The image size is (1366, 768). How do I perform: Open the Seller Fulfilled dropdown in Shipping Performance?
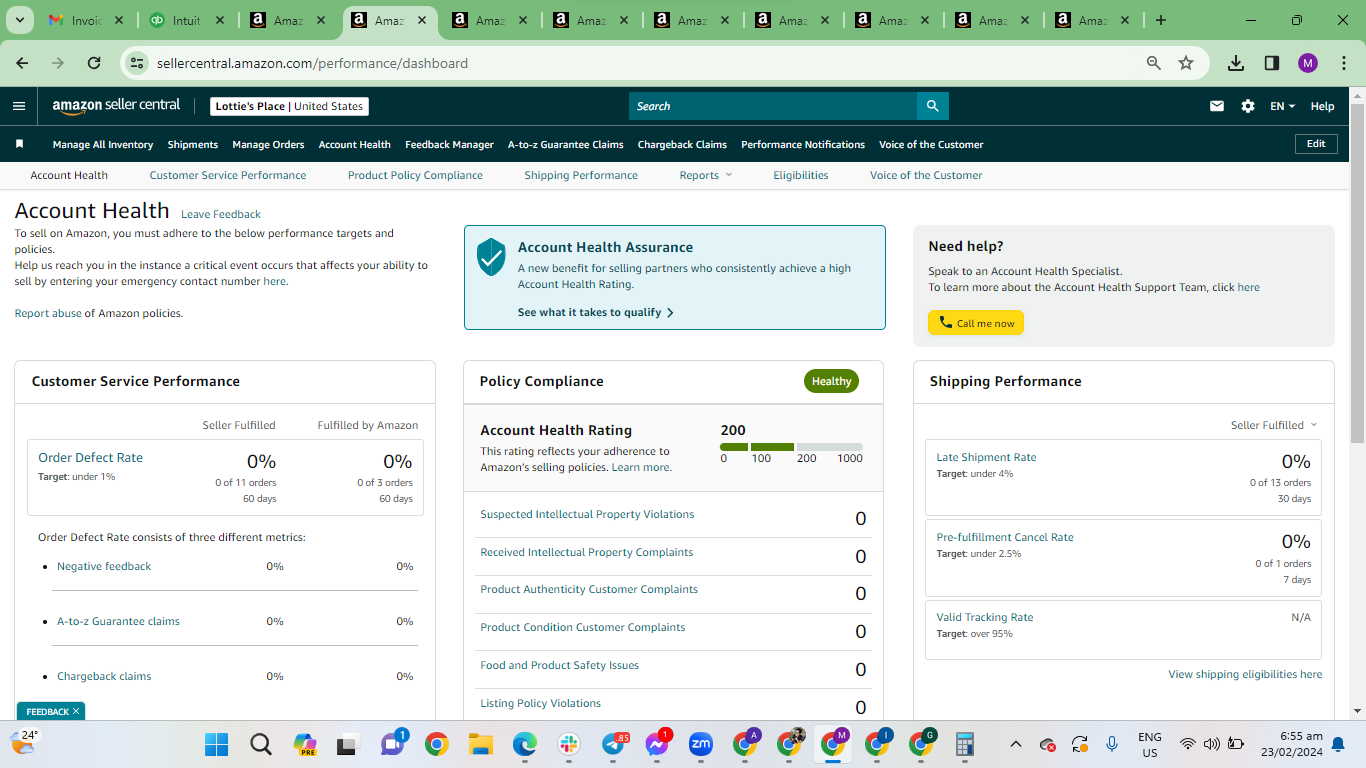click(x=1274, y=425)
